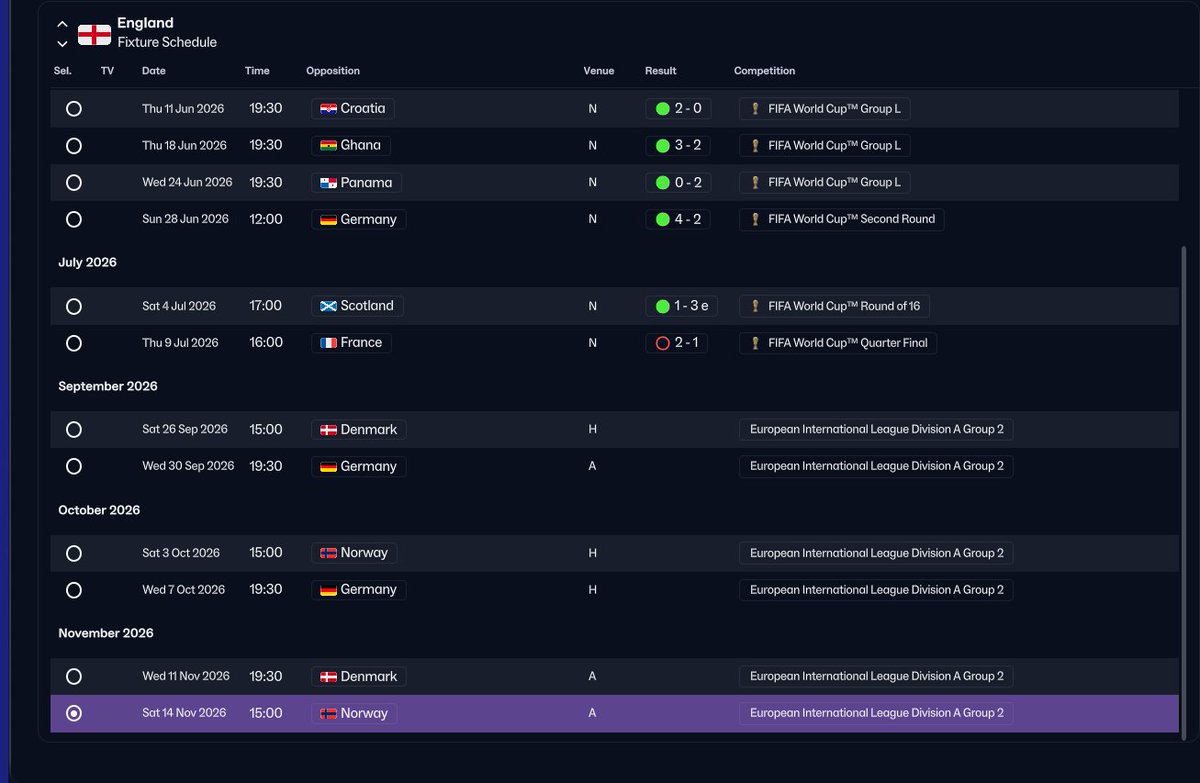Select the radio button for Denmark 11 Nov fixture
The height and width of the screenshot is (783, 1200).
tap(74, 677)
